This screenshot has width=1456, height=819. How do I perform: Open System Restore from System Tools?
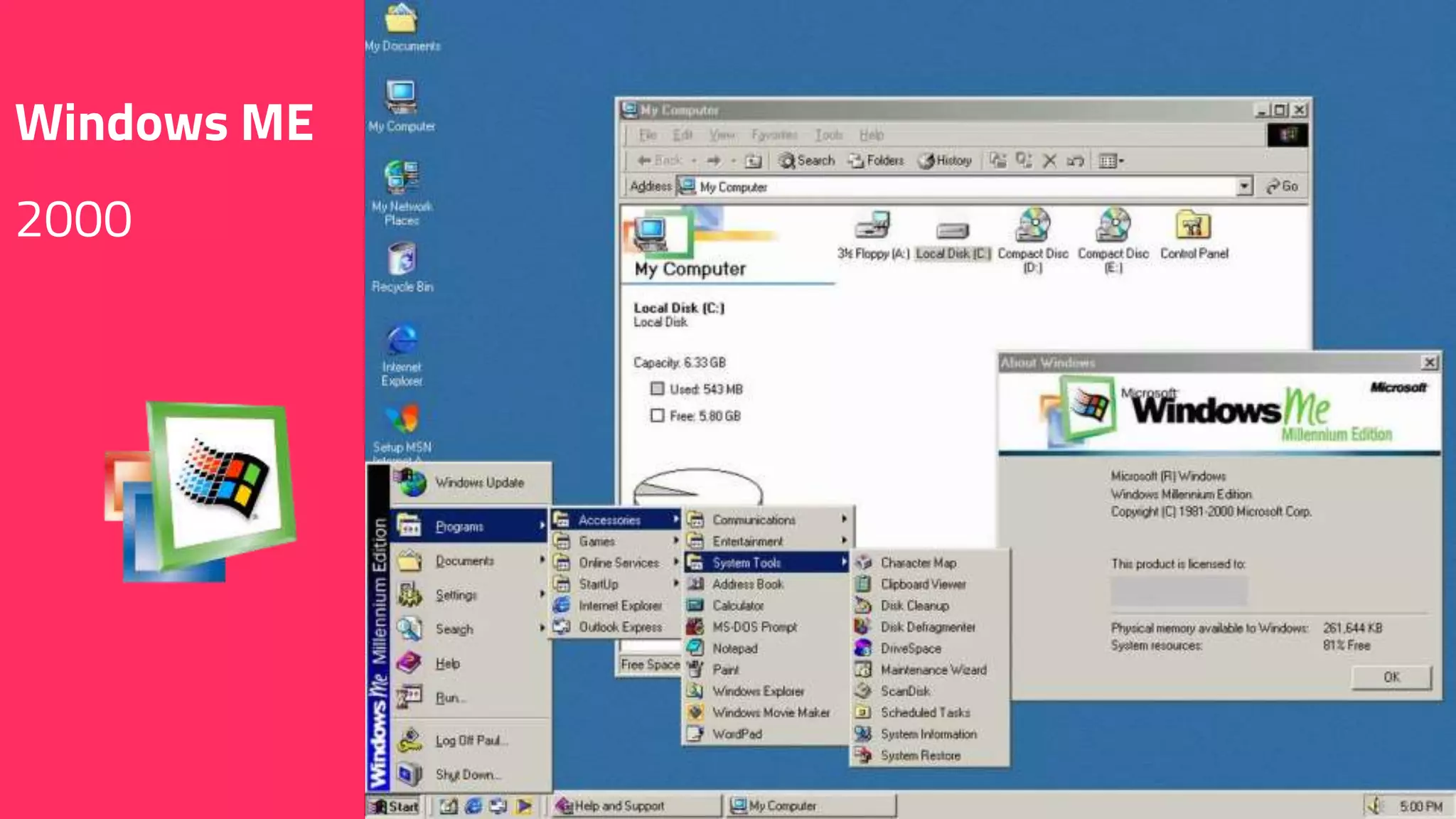click(929, 755)
